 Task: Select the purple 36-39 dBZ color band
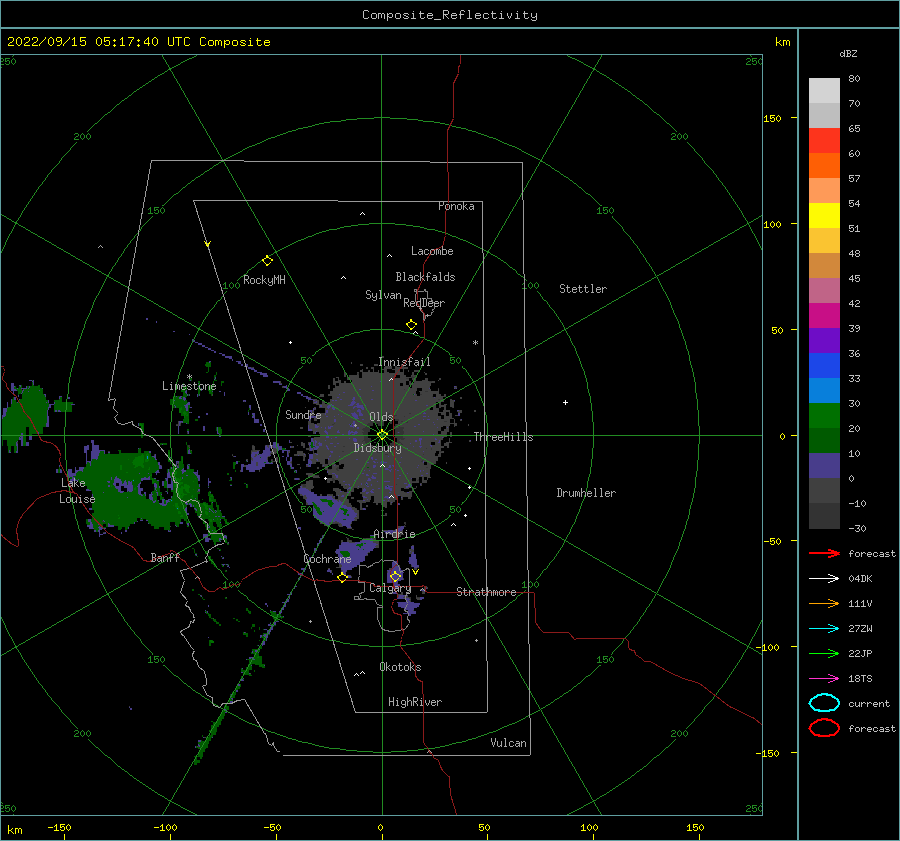[x=824, y=340]
